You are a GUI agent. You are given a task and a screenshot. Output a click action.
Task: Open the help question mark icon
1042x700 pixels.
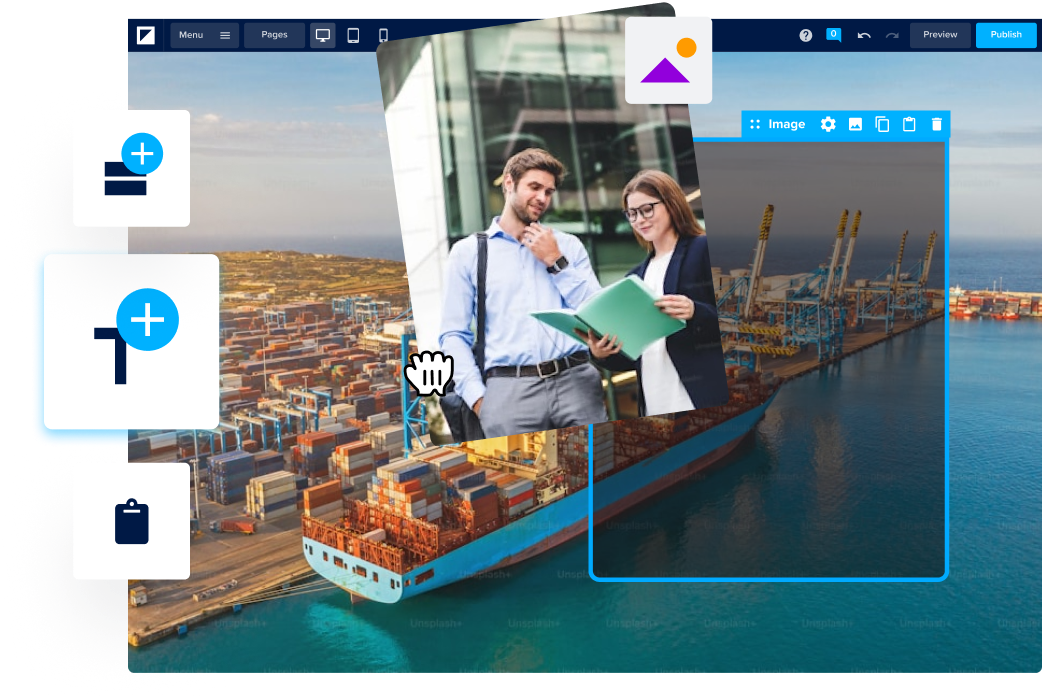click(806, 35)
